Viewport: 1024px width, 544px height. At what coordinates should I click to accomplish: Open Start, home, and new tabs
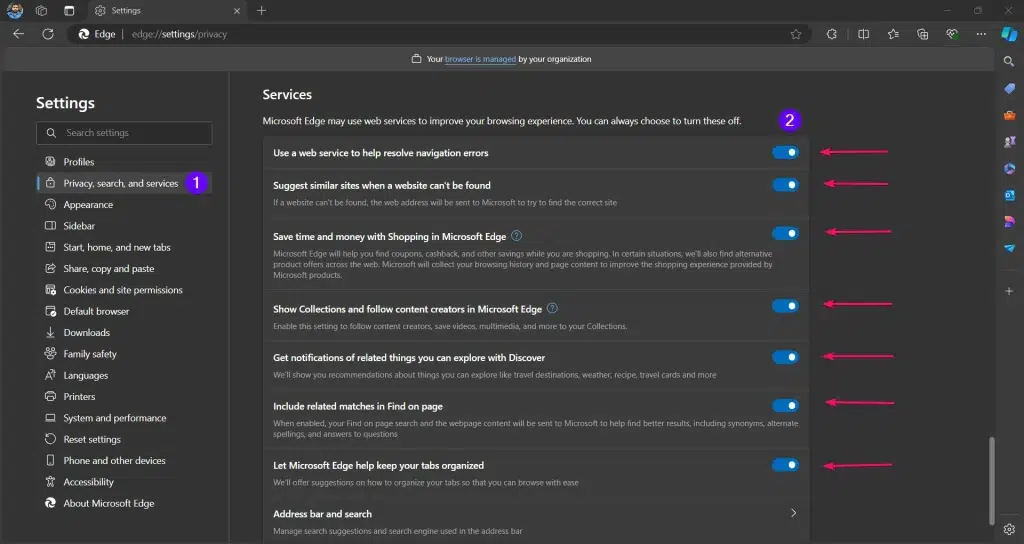pyautogui.click(x=124, y=247)
